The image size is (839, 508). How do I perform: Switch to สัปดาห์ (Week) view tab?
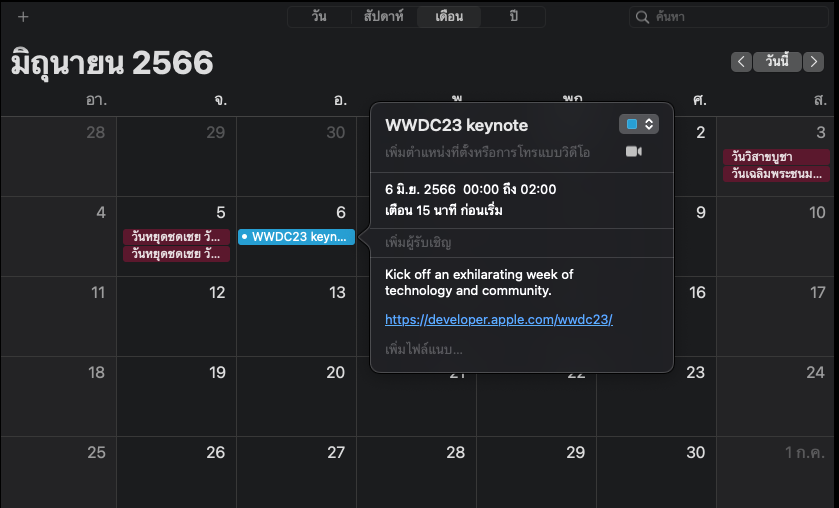click(x=383, y=17)
